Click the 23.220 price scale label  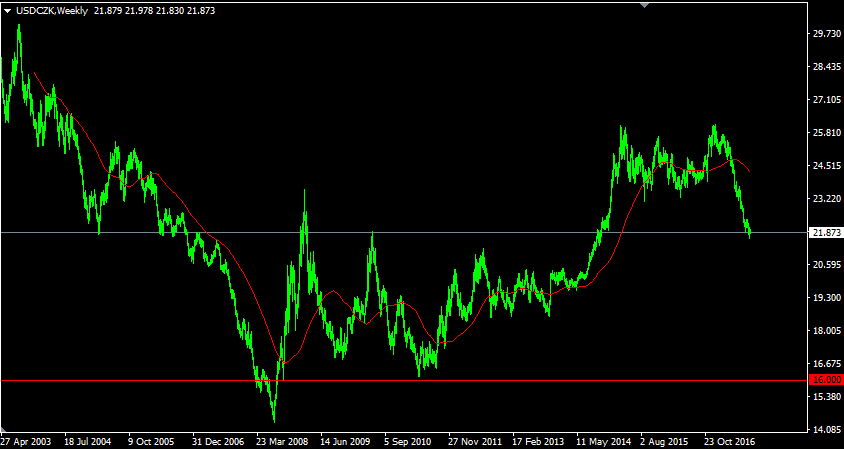point(826,199)
